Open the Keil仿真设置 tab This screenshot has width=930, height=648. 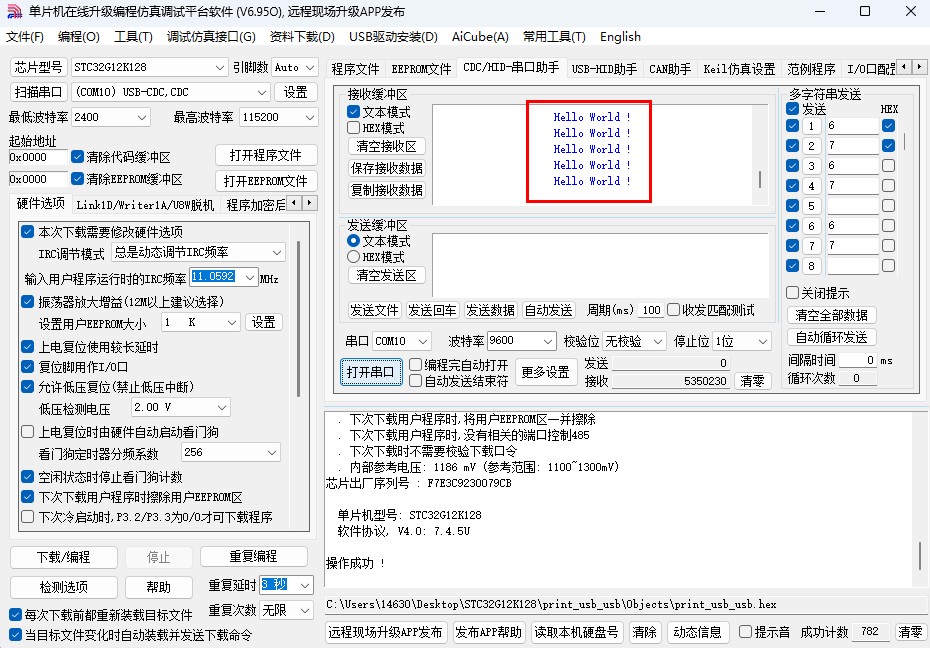pos(739,69)
